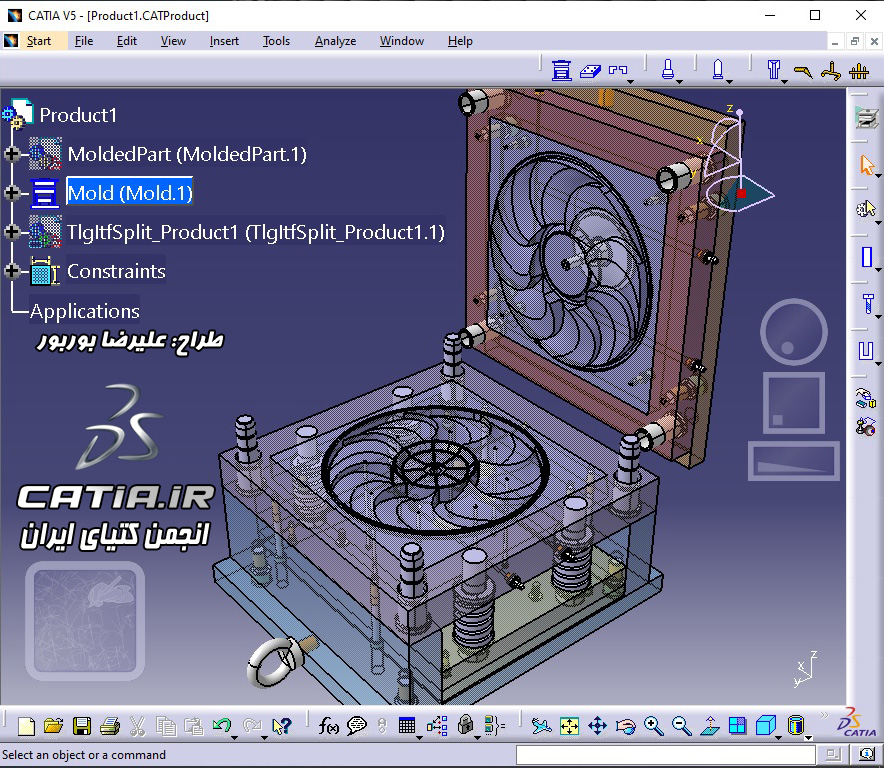
Task: Click the Open folder icon
Action: click(x=53, y=726)
